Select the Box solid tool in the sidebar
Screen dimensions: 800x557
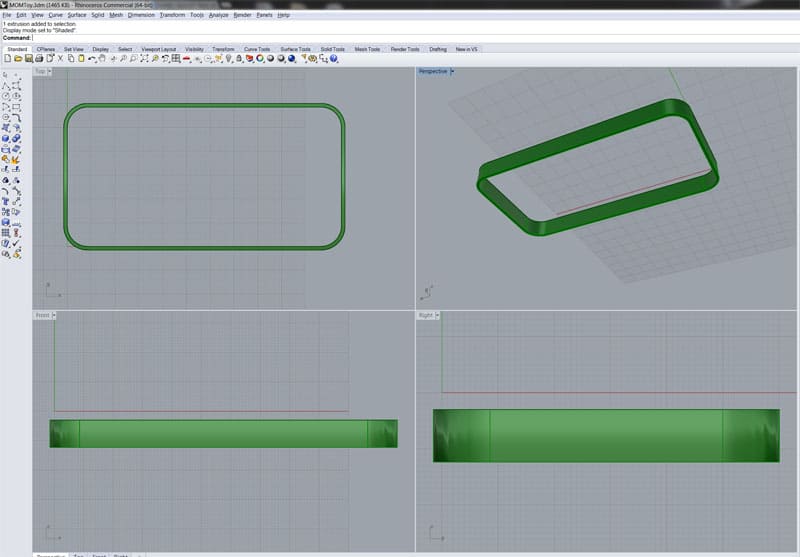tap(6, 138)
